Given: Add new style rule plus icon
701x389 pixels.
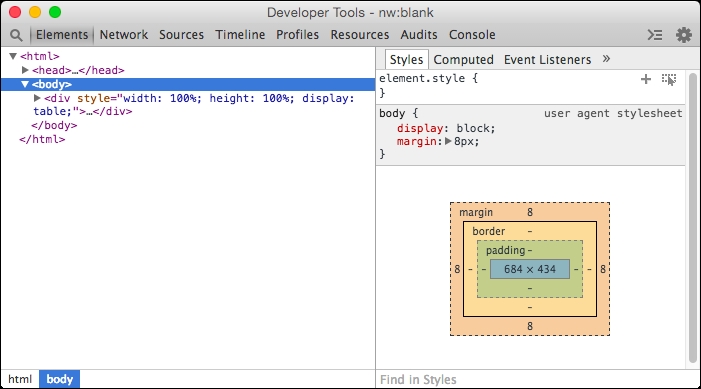Looking at the screenshot, I should 646,79.
